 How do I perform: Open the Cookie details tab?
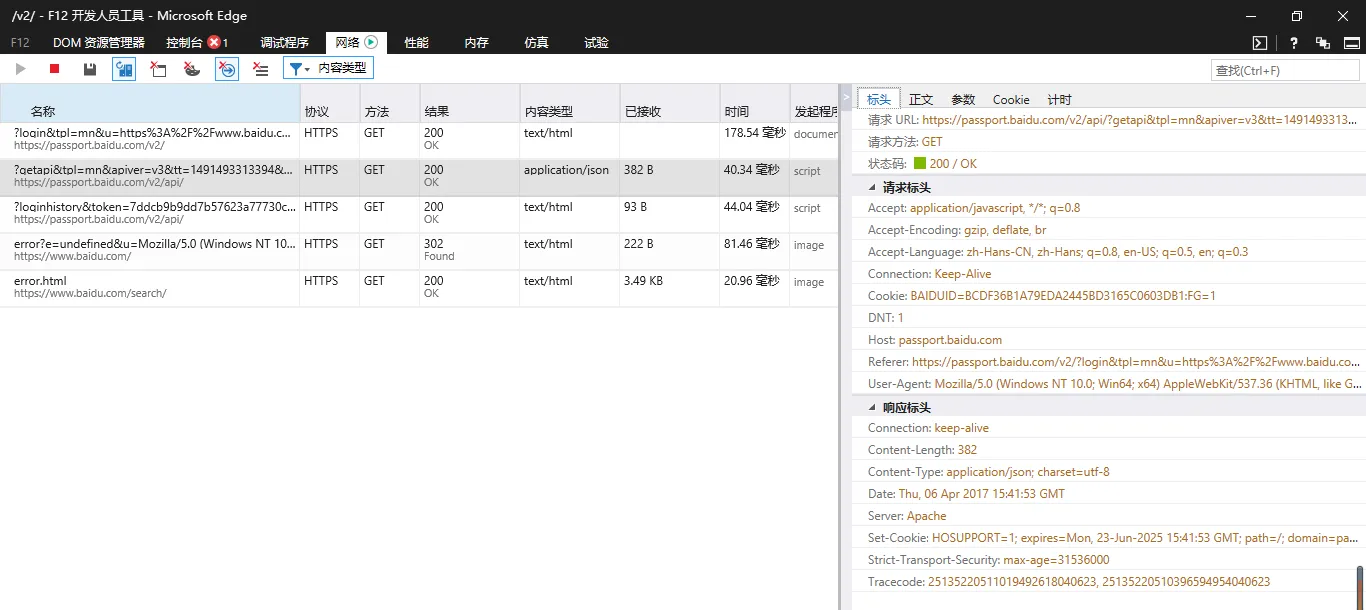1011,99
